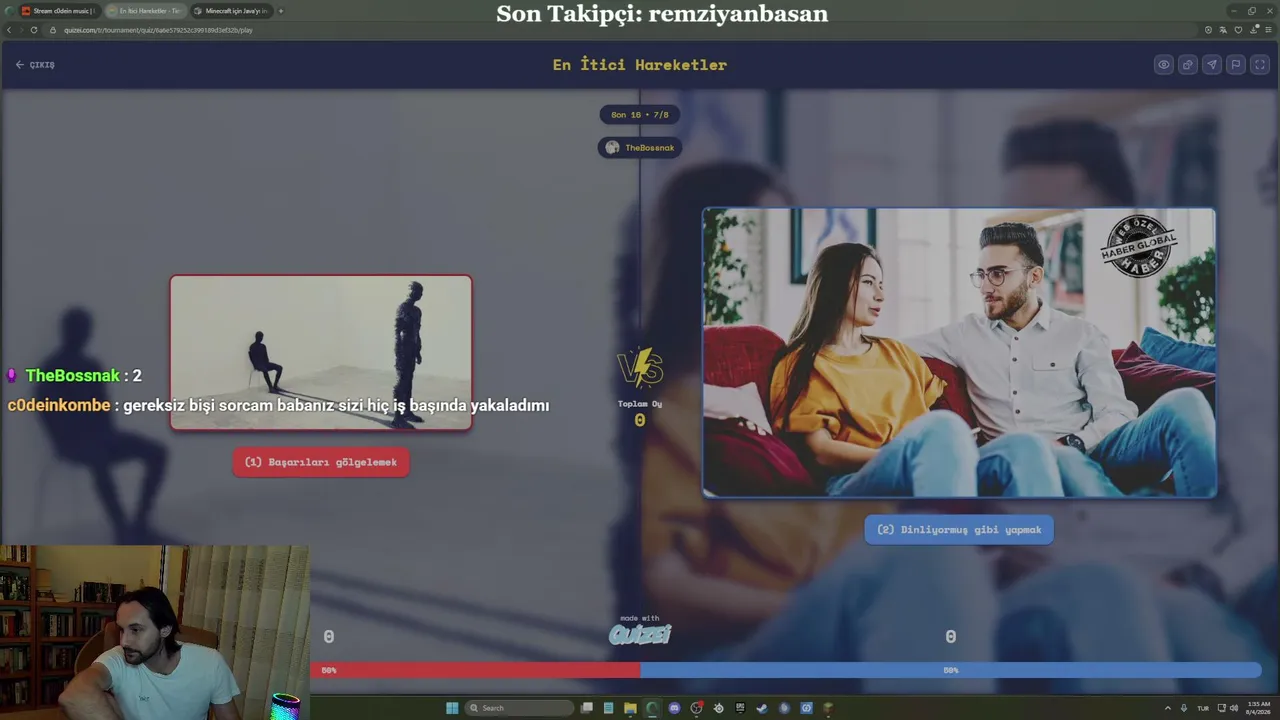The width and height of the screenshot is (1280, 720).
Task: Click the heart favorites icon in browser toolbar
Action: point(1238,30)
